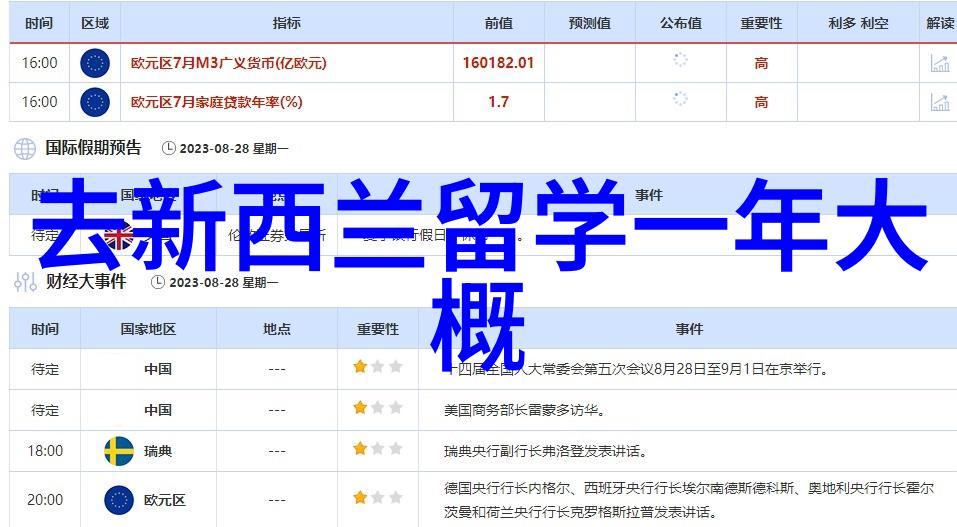
Task: Open the 欧元区7月家庭贷款年率 indicator link
Action: 217,102
